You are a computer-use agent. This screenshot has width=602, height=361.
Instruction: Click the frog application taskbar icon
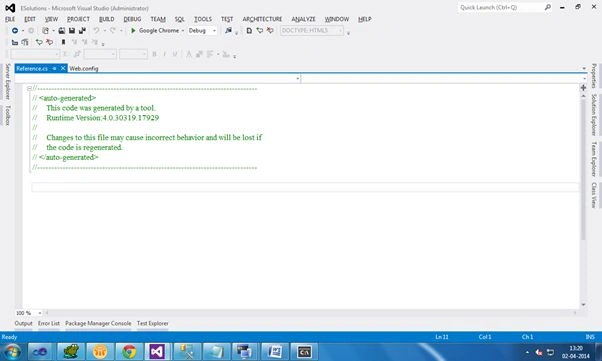click(71, 351)
